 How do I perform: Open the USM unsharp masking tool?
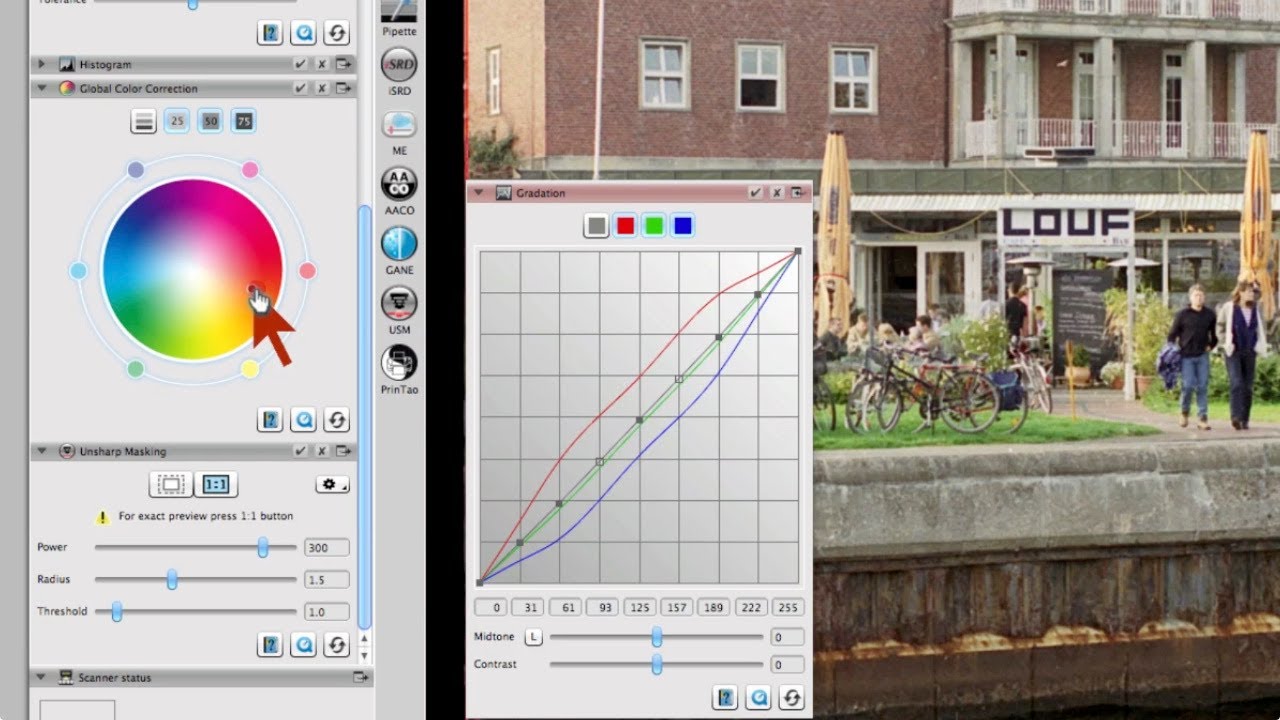(x=399, y=303)
